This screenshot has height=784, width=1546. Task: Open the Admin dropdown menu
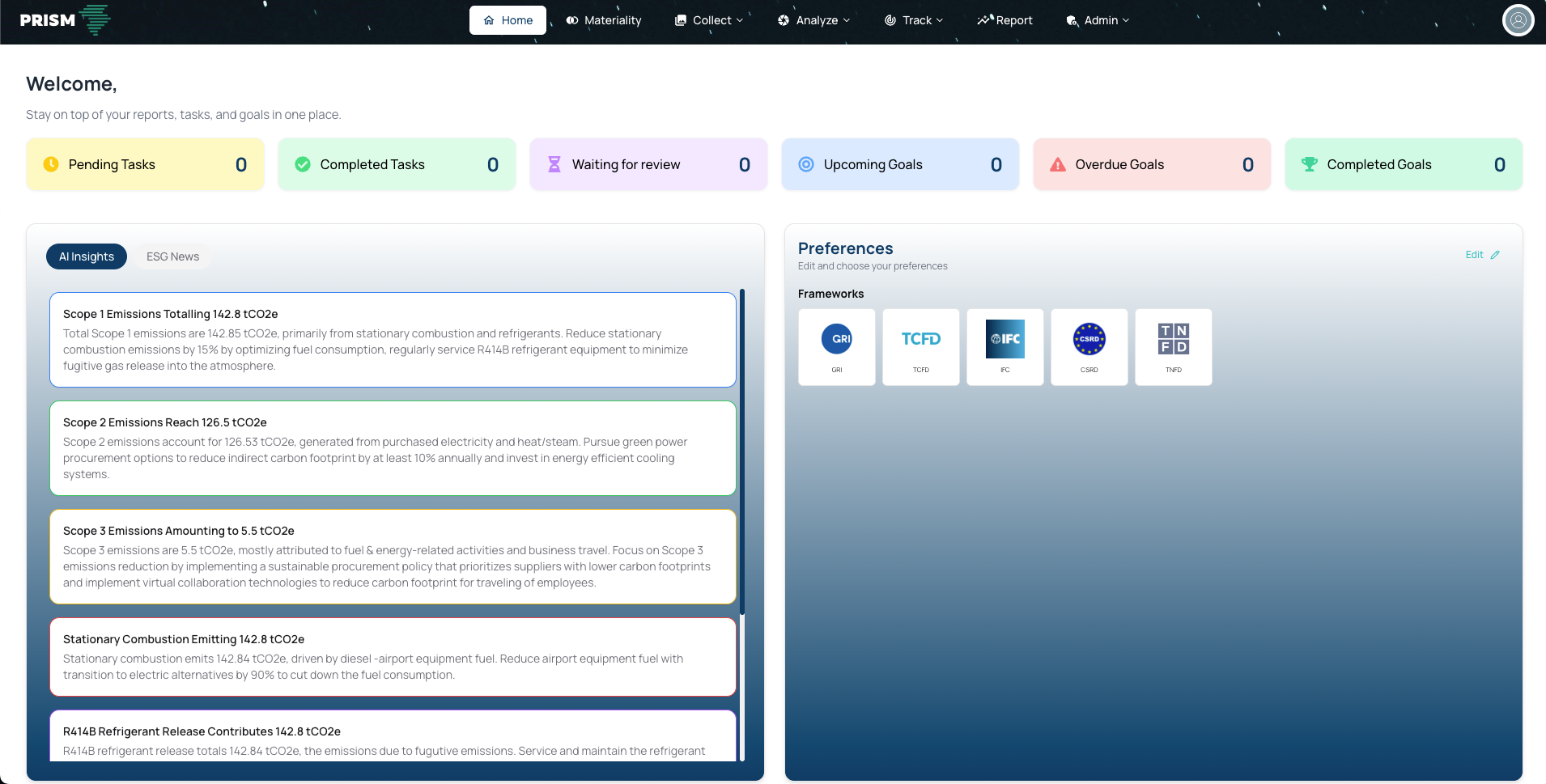point(1098,20)
